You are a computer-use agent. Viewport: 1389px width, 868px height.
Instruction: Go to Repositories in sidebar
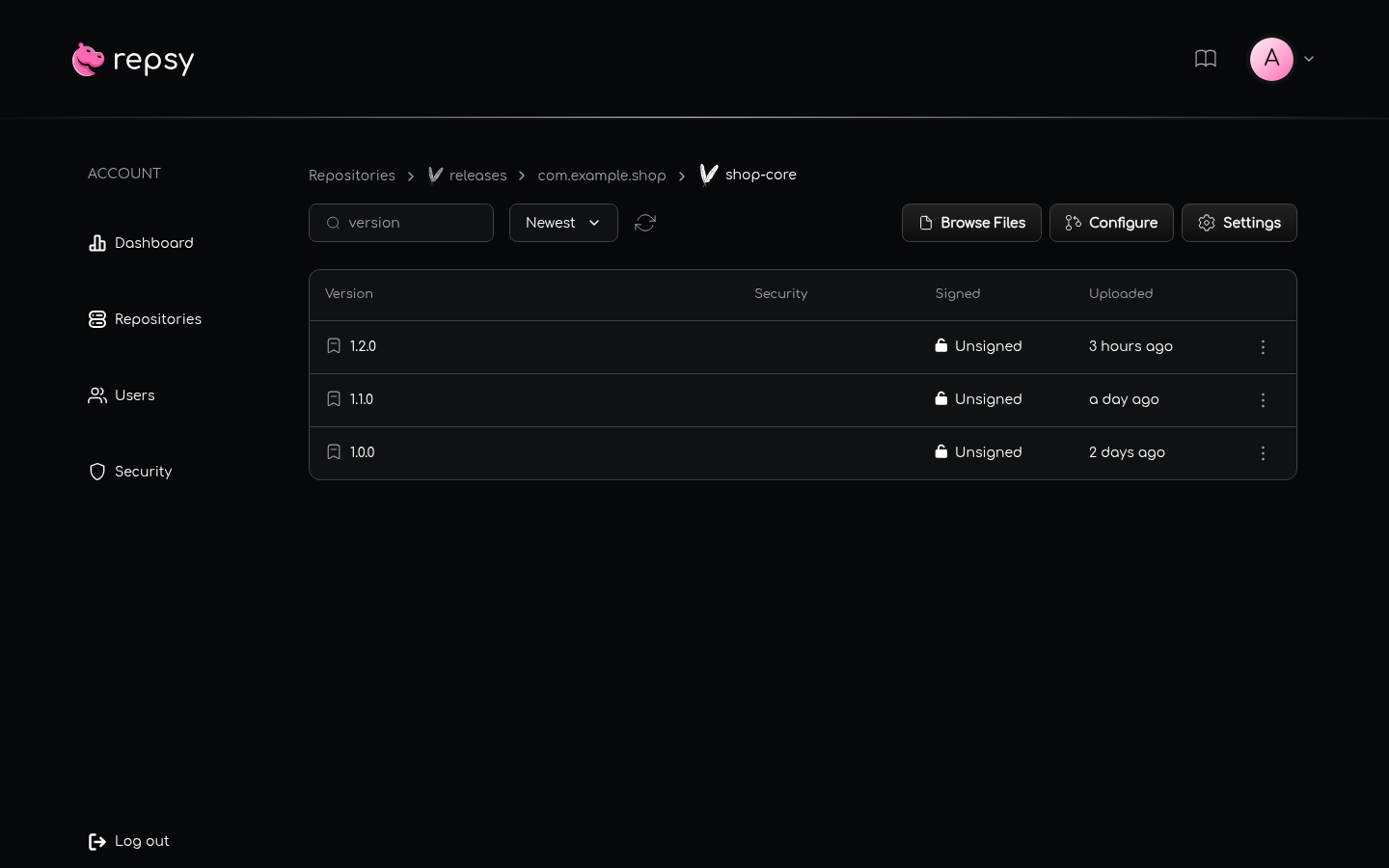145,319
